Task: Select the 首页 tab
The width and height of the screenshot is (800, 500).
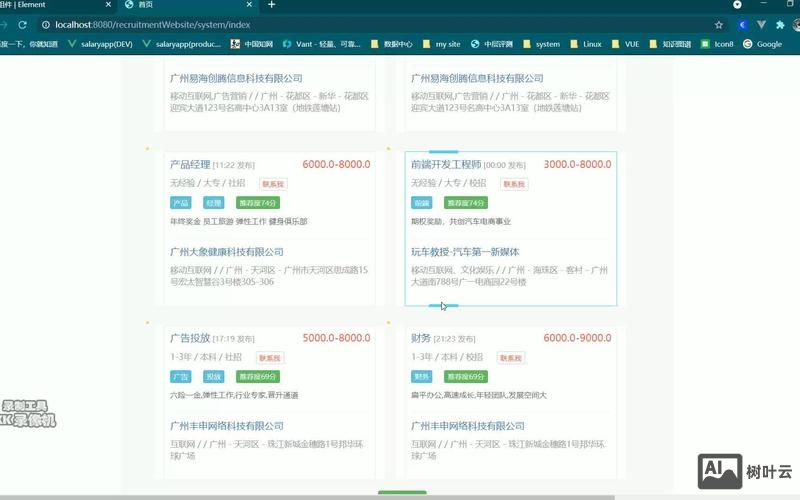Action: point(187,5)
